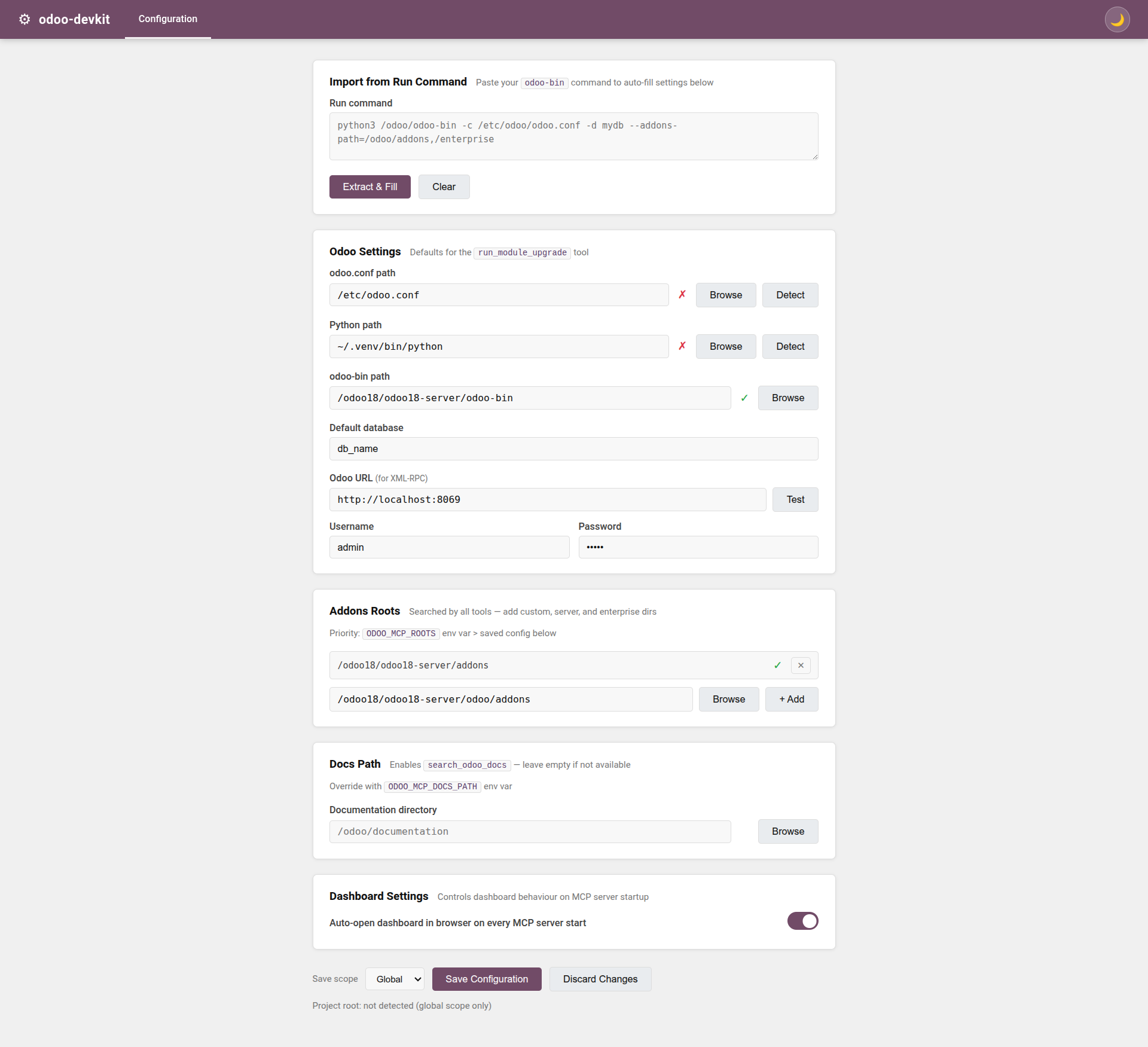Click red X beside Python path
Screen dimensions: 1148x1047
(682, 346)
